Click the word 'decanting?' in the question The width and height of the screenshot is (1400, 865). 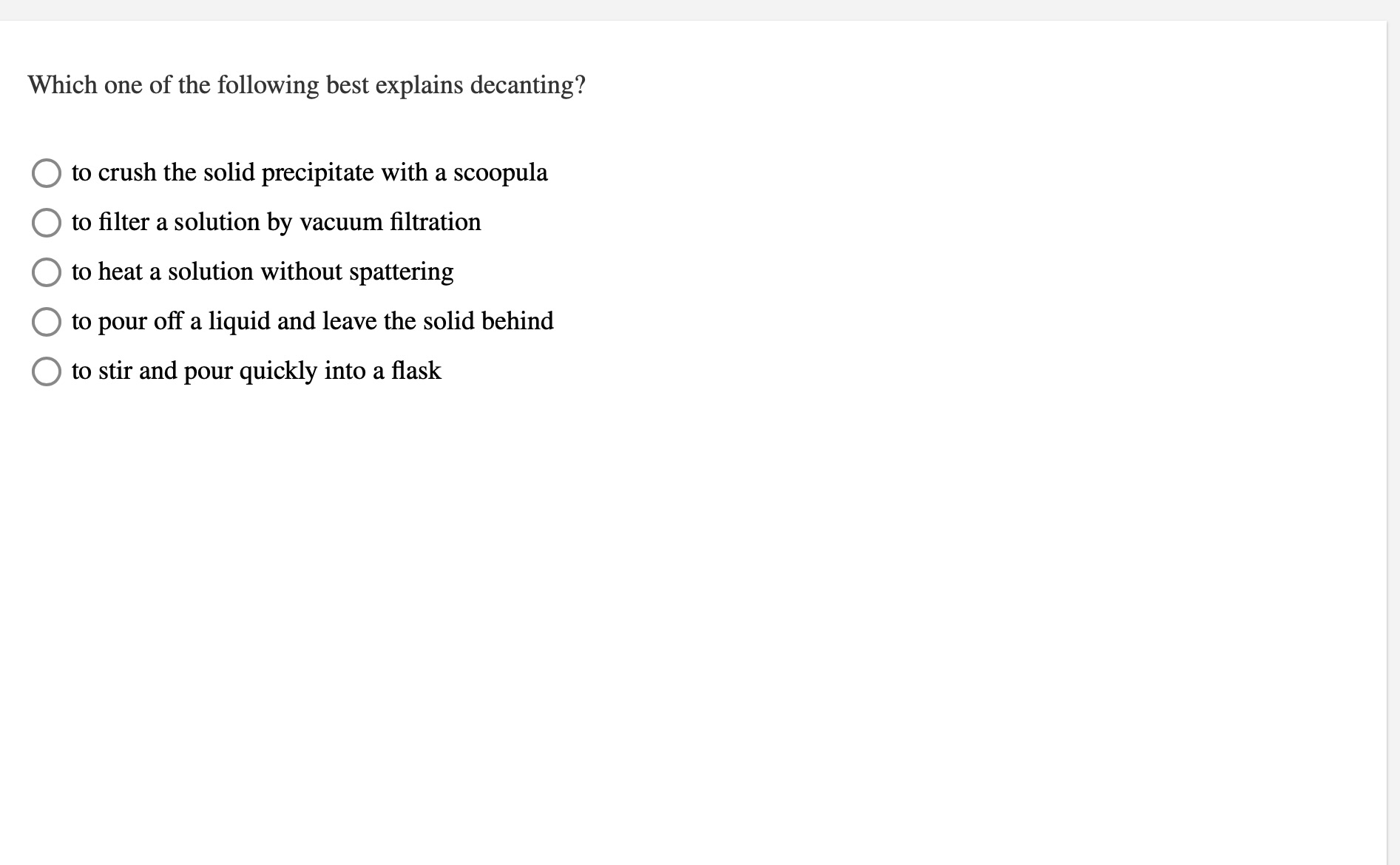tap(528, 85)
